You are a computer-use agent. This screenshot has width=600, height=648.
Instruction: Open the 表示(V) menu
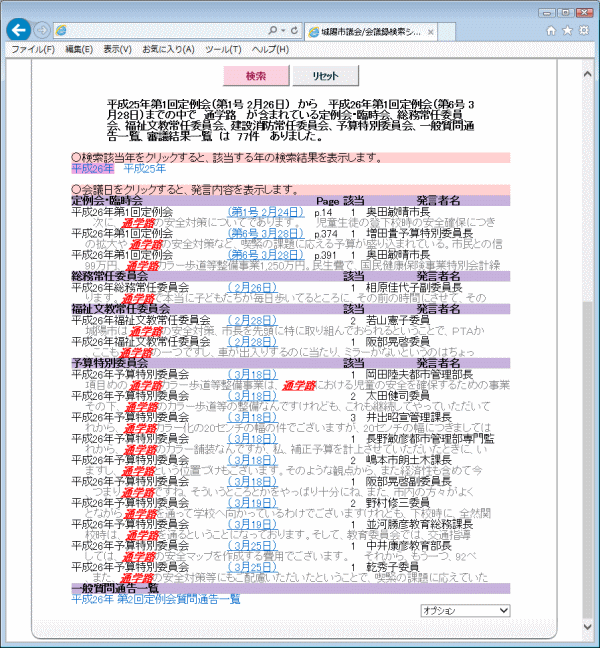(117, 50)
